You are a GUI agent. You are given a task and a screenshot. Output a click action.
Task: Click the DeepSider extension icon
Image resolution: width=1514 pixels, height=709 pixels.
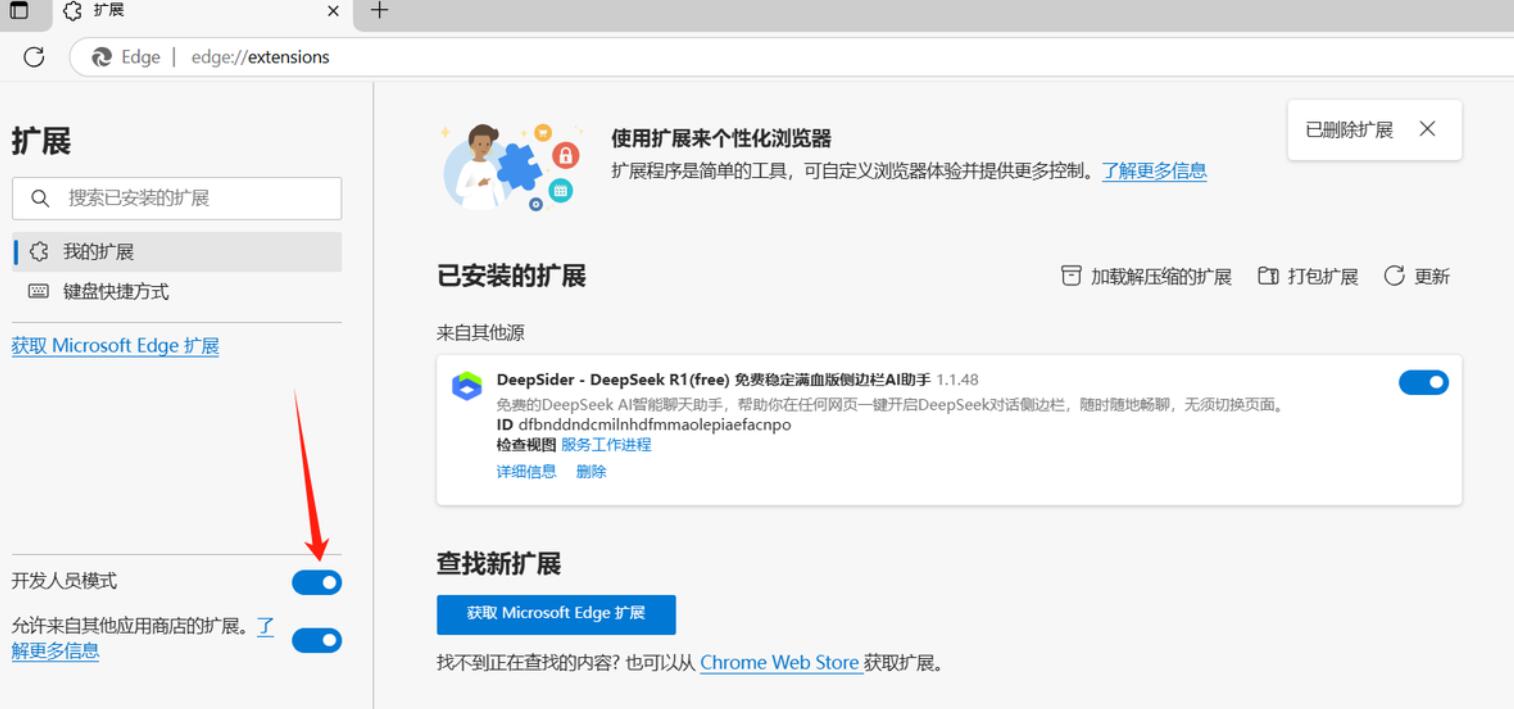467,386
